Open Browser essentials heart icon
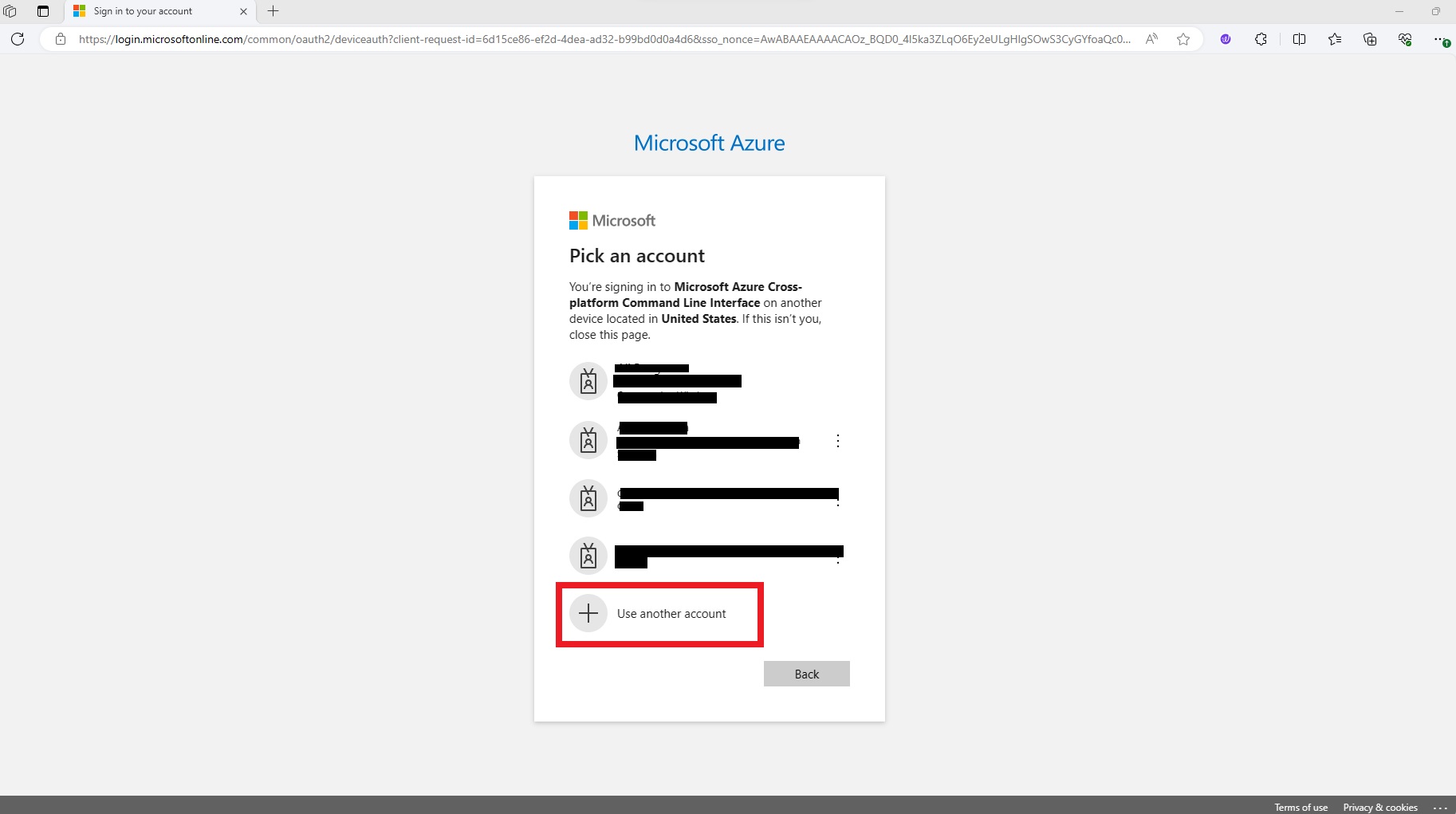This screenshot has height=814, width=1456. 1405,39
